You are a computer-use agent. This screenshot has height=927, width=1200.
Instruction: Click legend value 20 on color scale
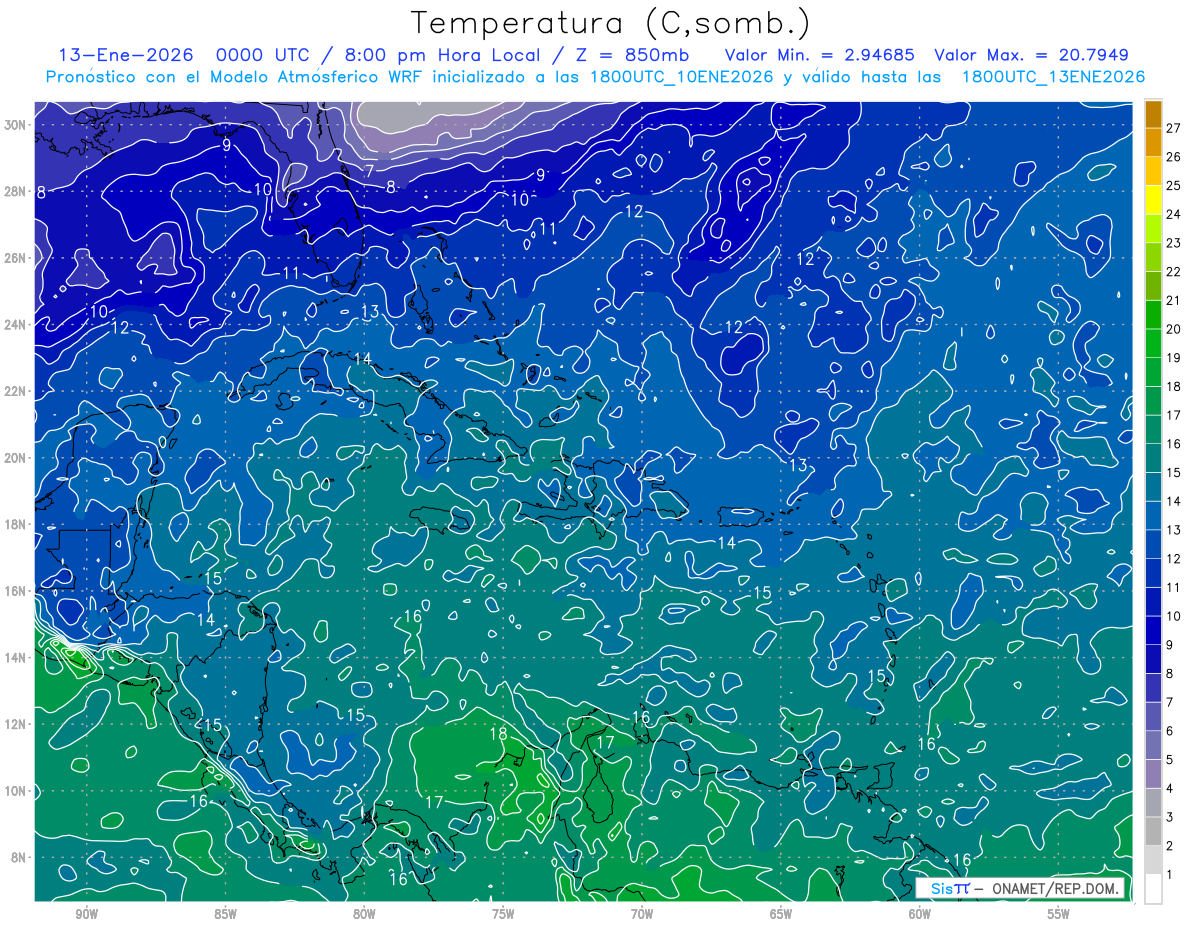1174,329
